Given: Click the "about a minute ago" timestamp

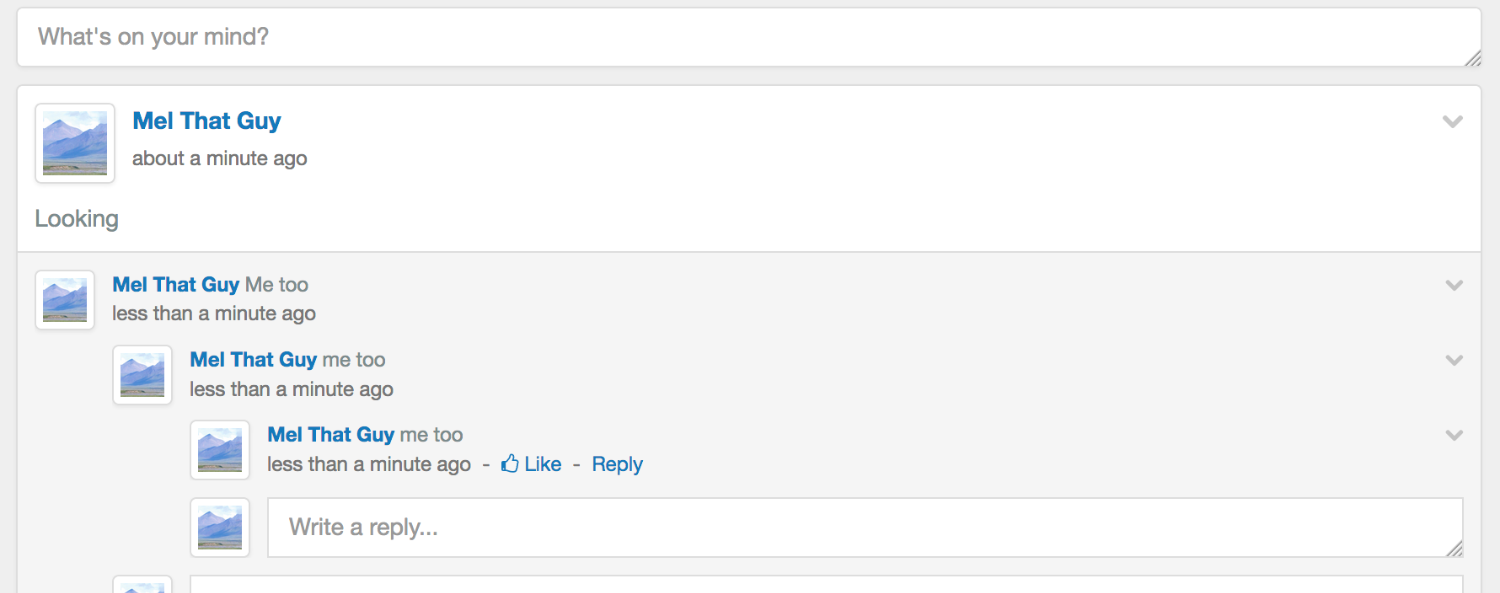Looking at the screenshot, I should (x=220, y=158).
